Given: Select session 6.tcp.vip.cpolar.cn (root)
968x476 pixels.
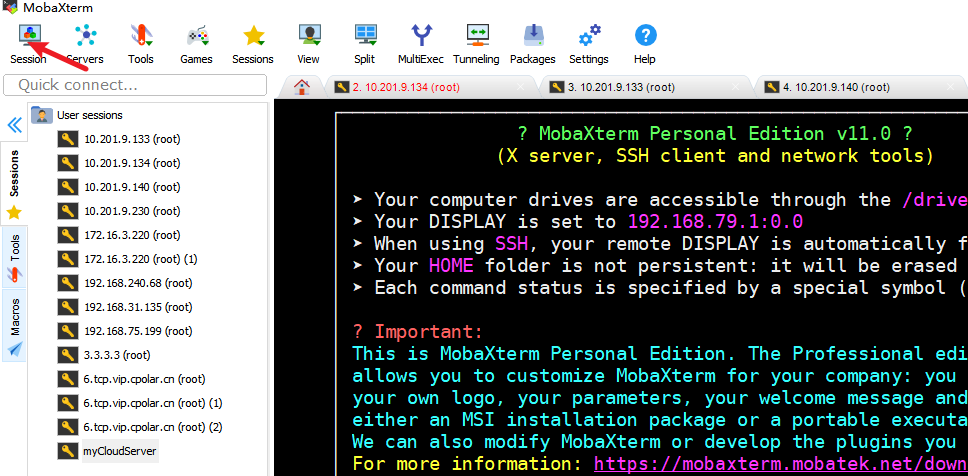Looking at the screenshot, I should [144, 379].
